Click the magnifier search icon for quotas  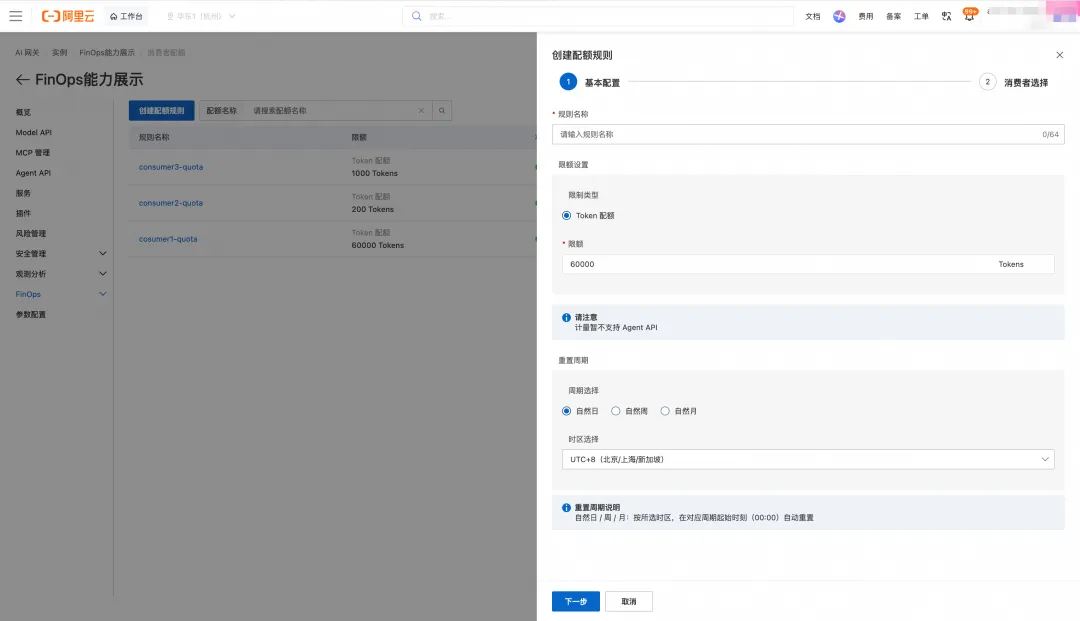[x=442, y=110]
